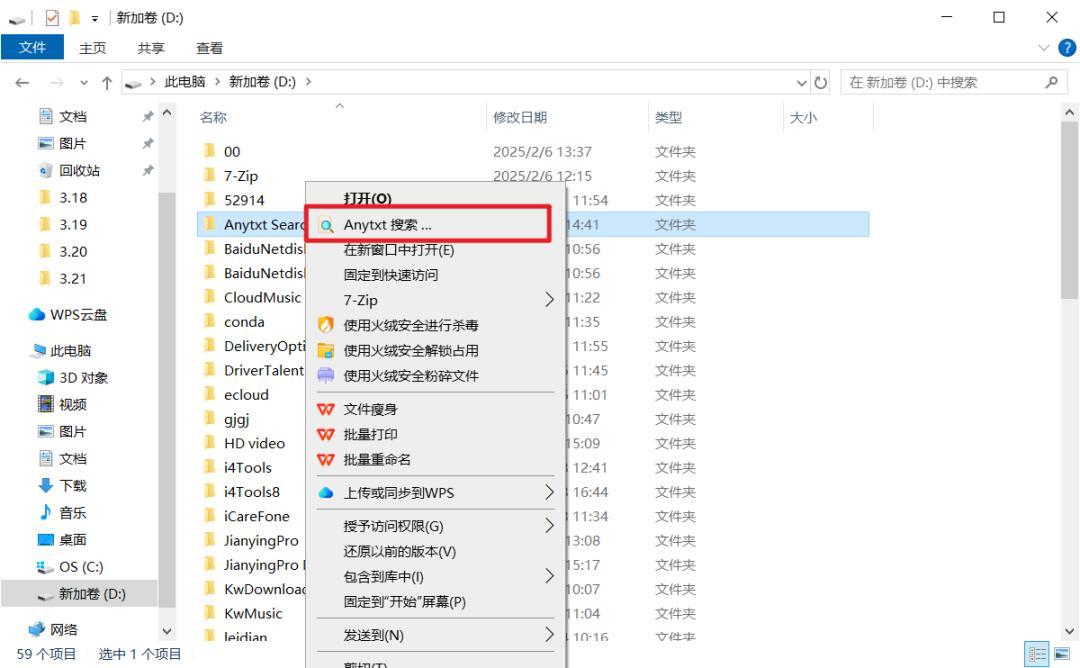Switch to details view in status bar
1080x668 pixels.
point(1037,653)
